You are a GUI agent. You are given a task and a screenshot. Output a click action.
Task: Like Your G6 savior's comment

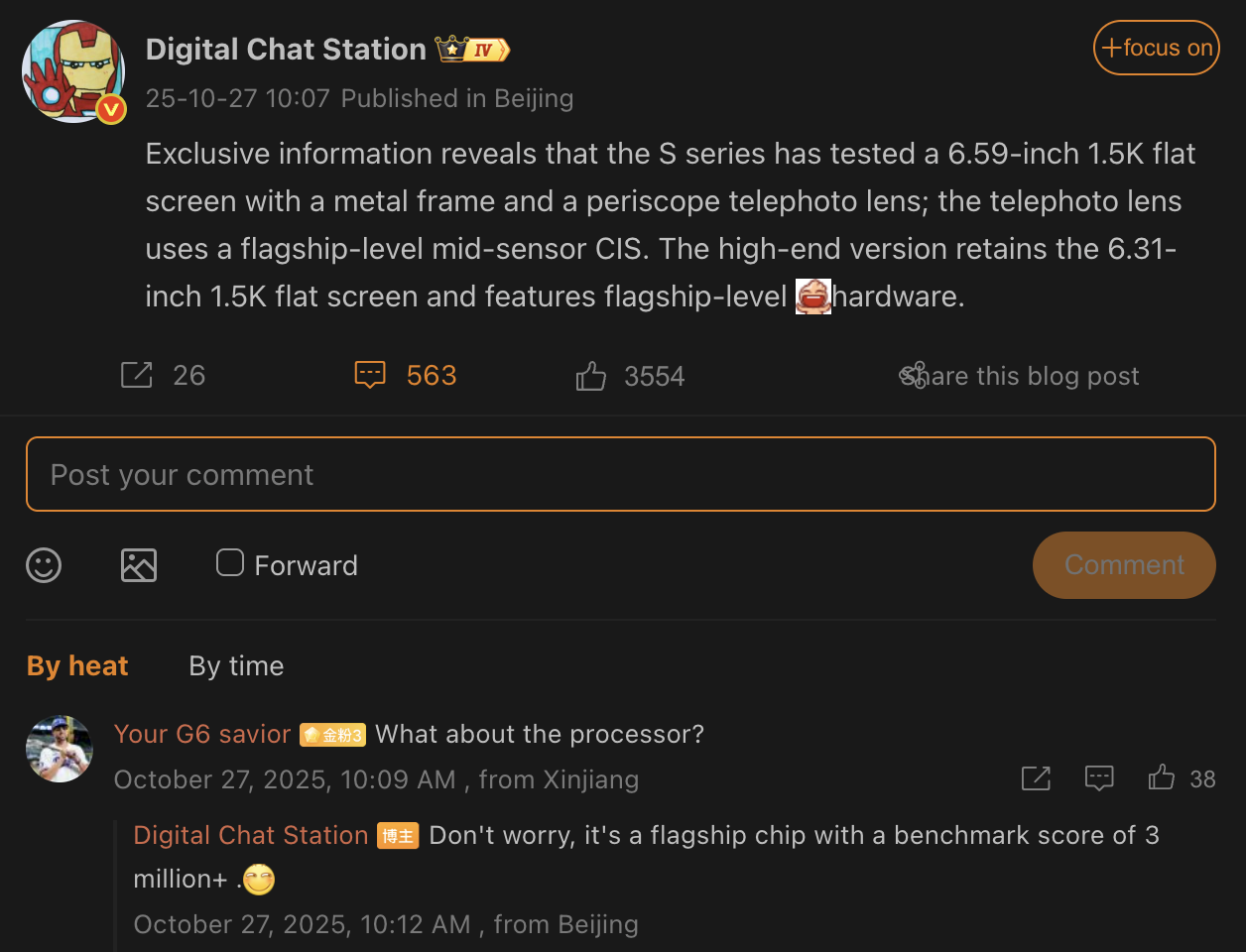(x=1162, y=778)
